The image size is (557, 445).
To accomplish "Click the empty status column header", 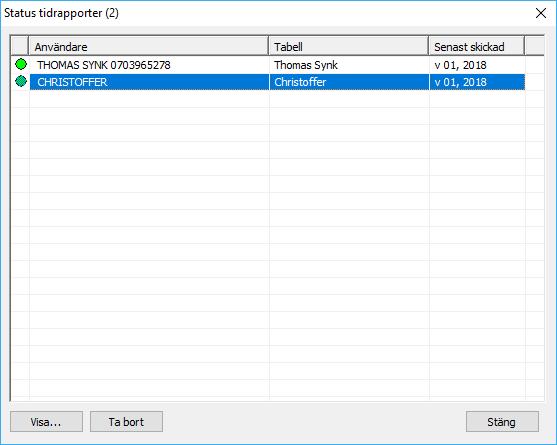I will (x=20, y=46).
